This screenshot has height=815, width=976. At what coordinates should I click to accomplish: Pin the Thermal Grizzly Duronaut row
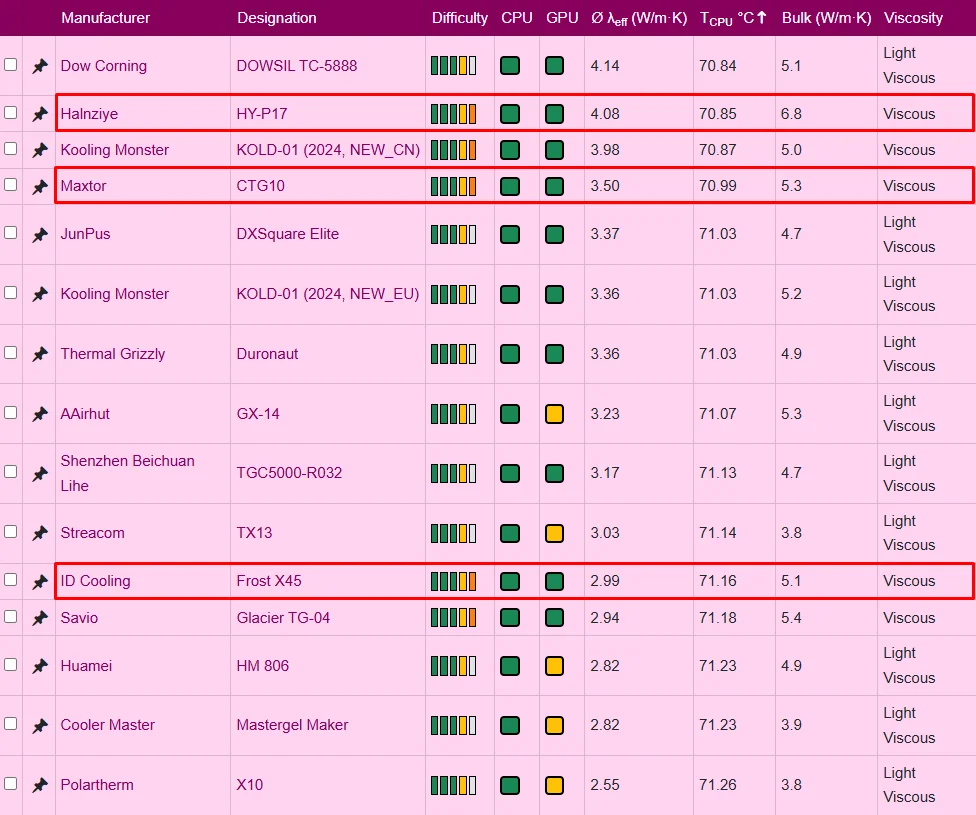pos(40,354)
